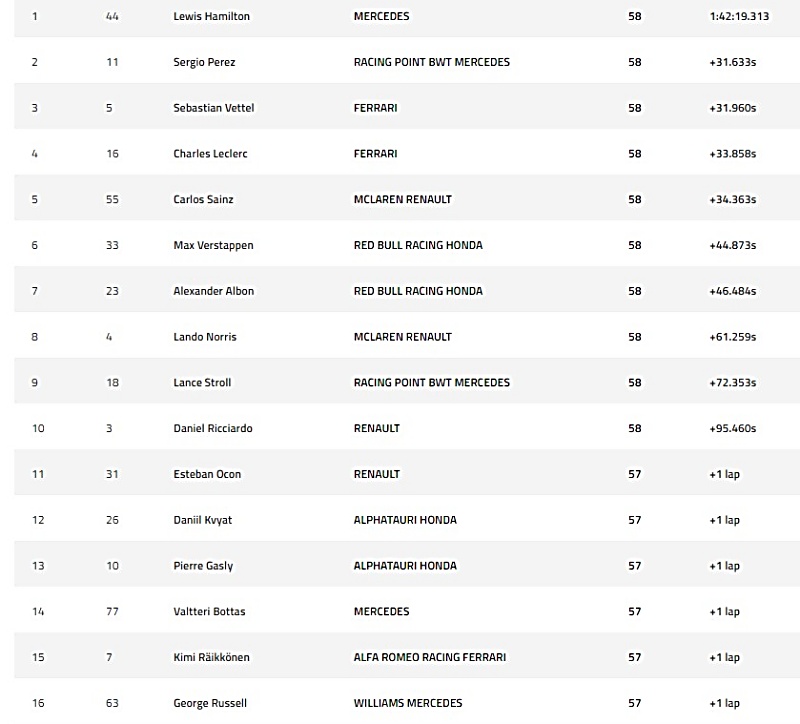The width and height of the screenshot is (800, 724).
Task: Select Valtteri Bottas's name
Action: pos(209,611)
